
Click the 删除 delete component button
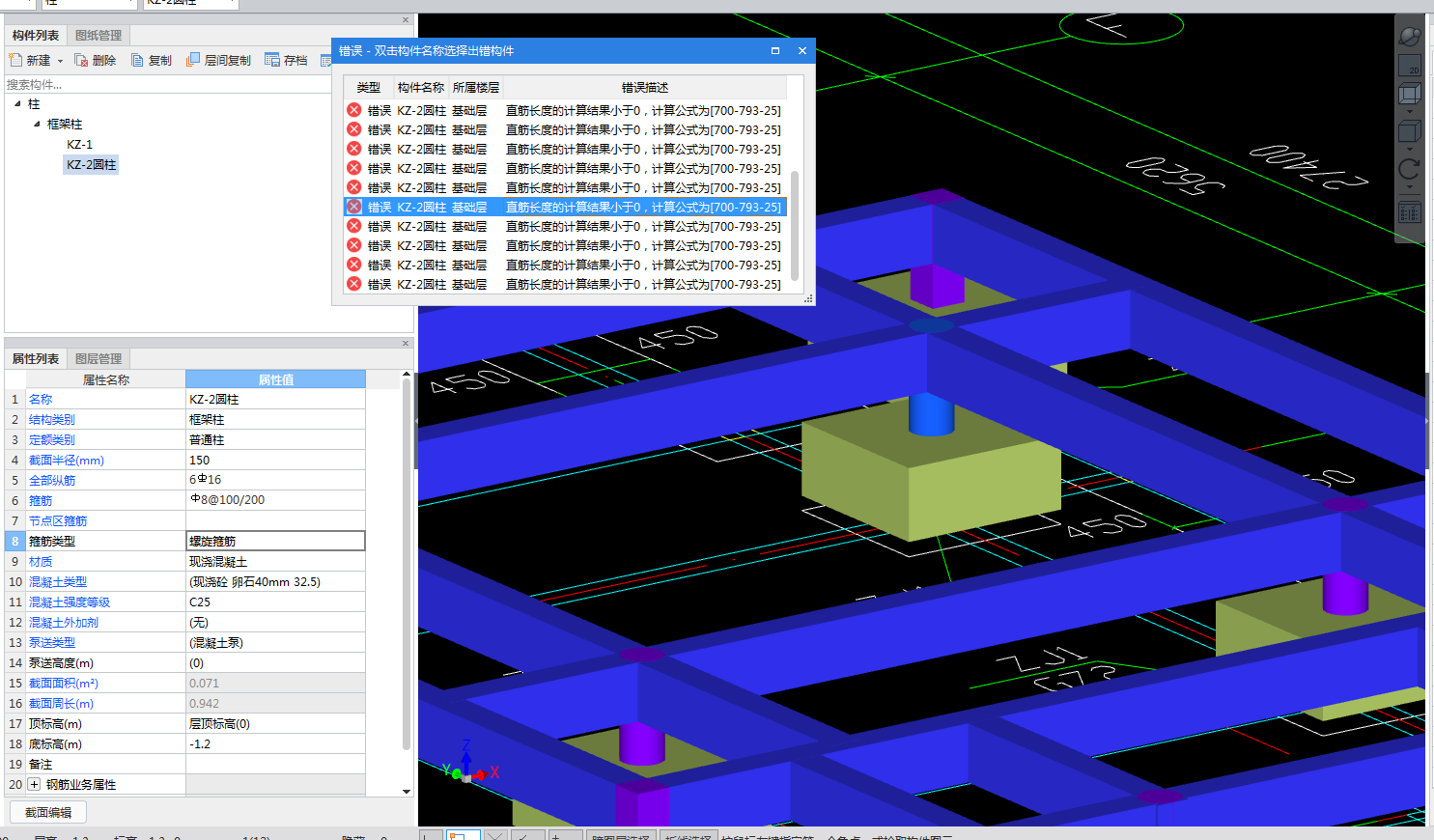click(x=95, y=60)
